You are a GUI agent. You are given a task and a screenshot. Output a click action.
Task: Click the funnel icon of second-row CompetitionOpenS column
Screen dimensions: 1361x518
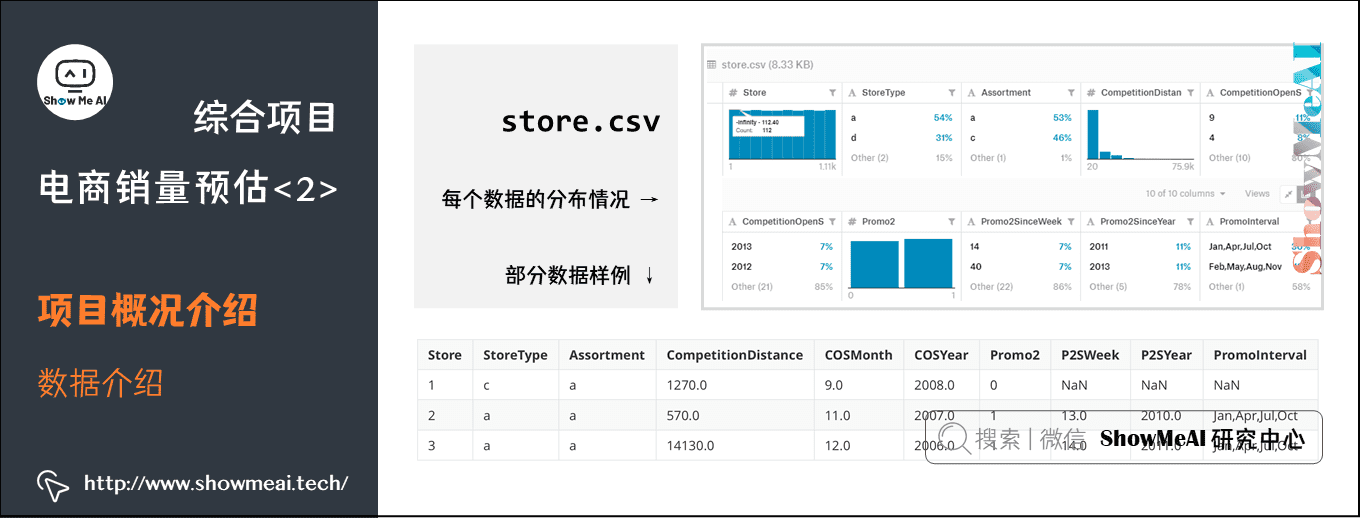(x=832, y=222)
